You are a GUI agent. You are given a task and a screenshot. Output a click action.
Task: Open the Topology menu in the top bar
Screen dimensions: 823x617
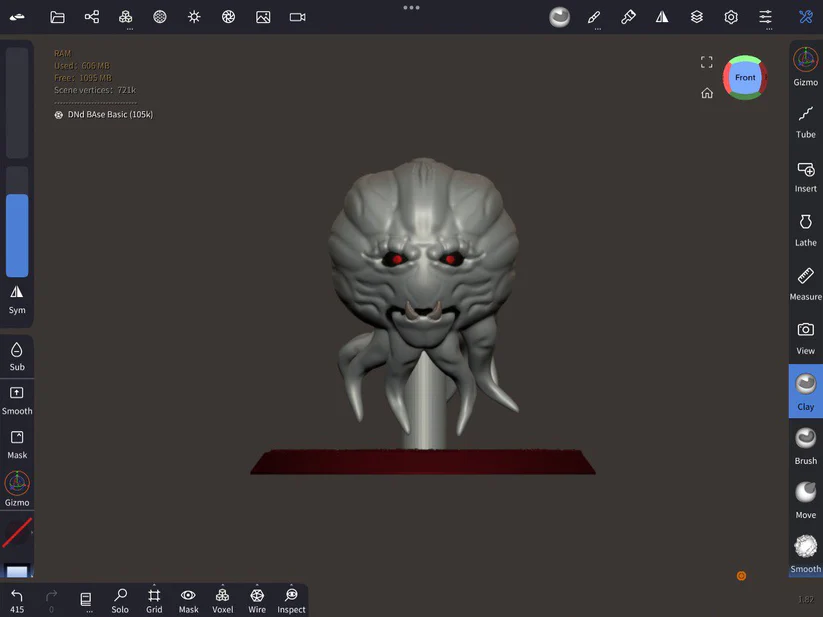click(x=125, y=17)
